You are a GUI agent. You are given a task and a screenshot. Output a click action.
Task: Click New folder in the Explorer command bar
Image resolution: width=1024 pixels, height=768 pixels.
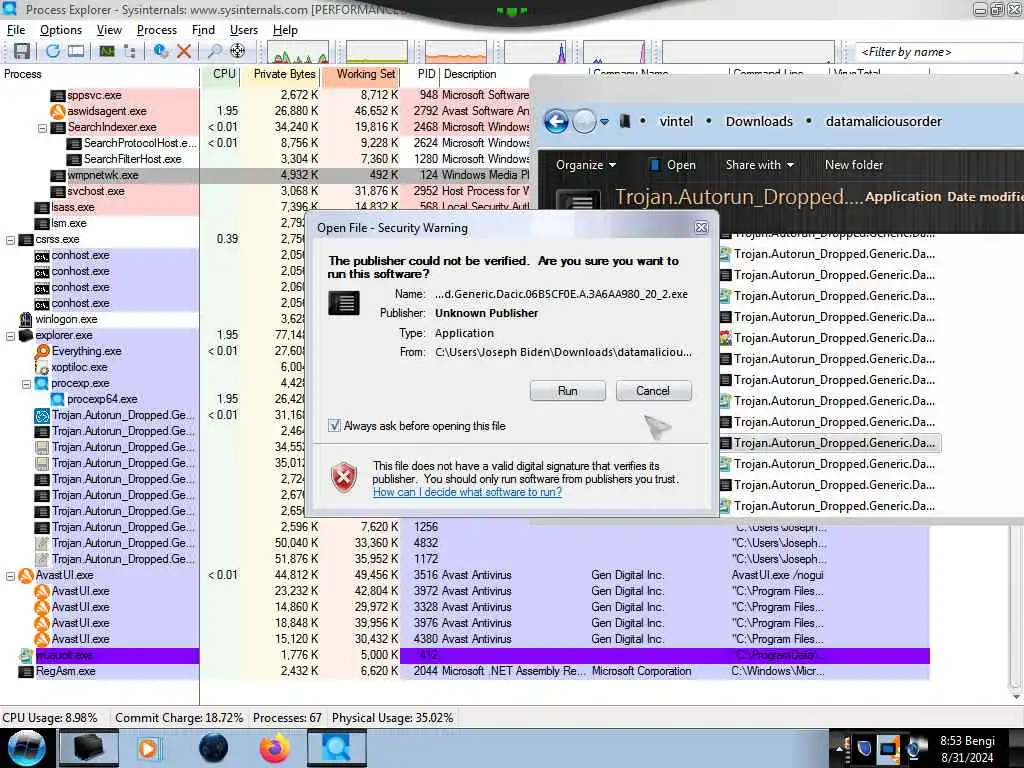pos(854,165)
